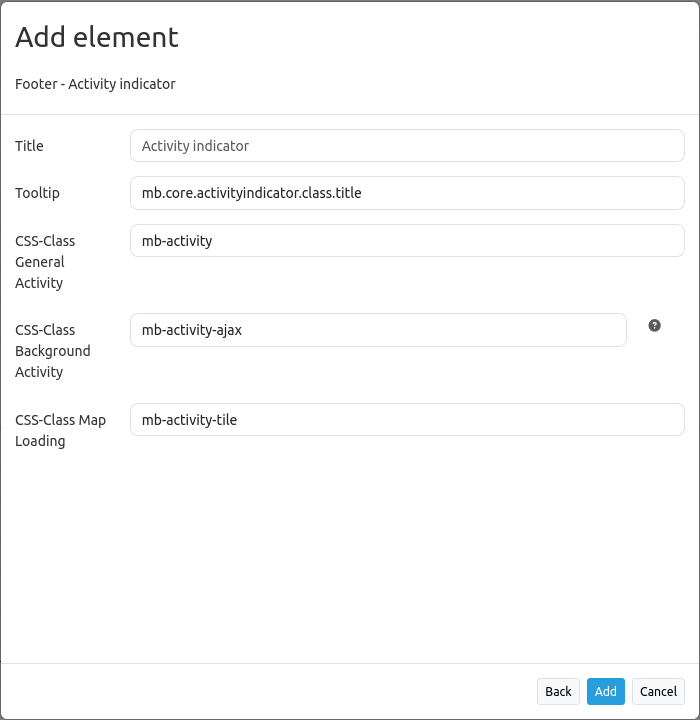Click the 'Footer - Activity indicator' subtitle
The image size is (700, 720).
coord(95,84)
